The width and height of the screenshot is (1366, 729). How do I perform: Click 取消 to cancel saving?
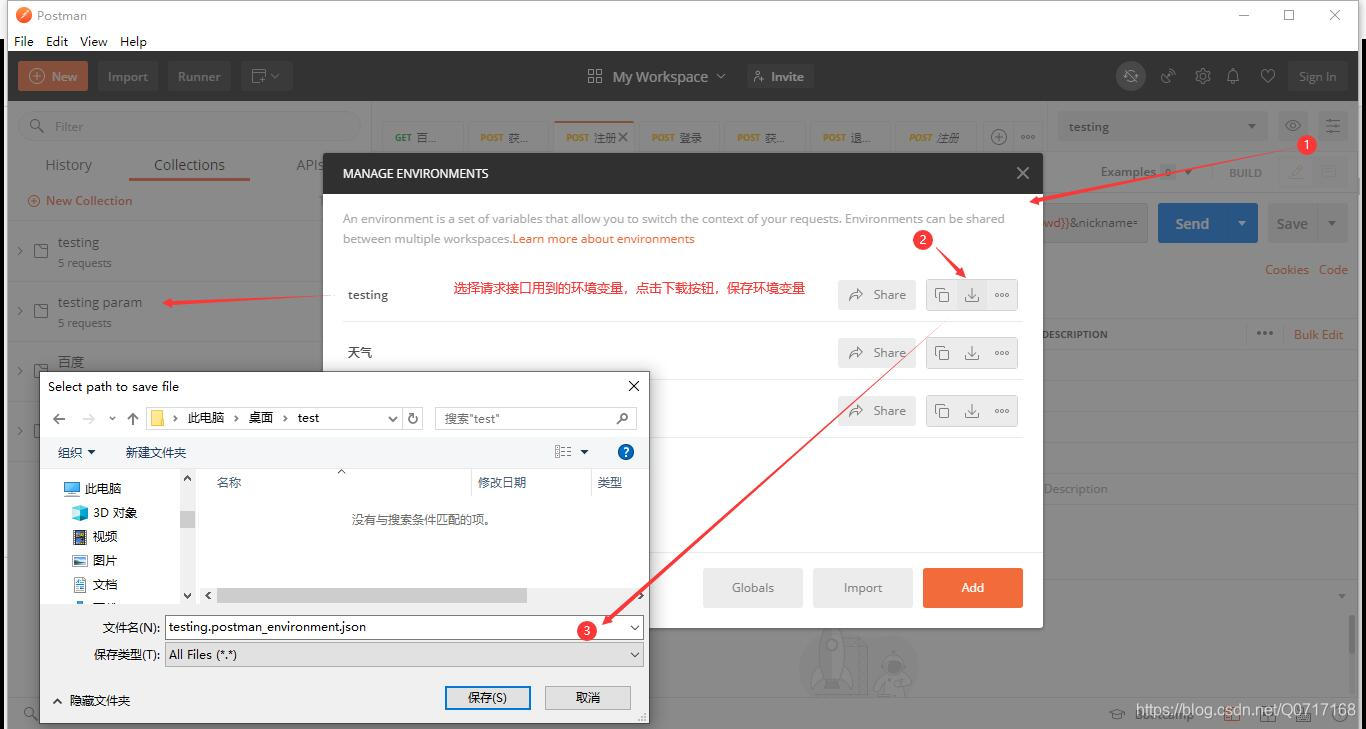point(588,697)
